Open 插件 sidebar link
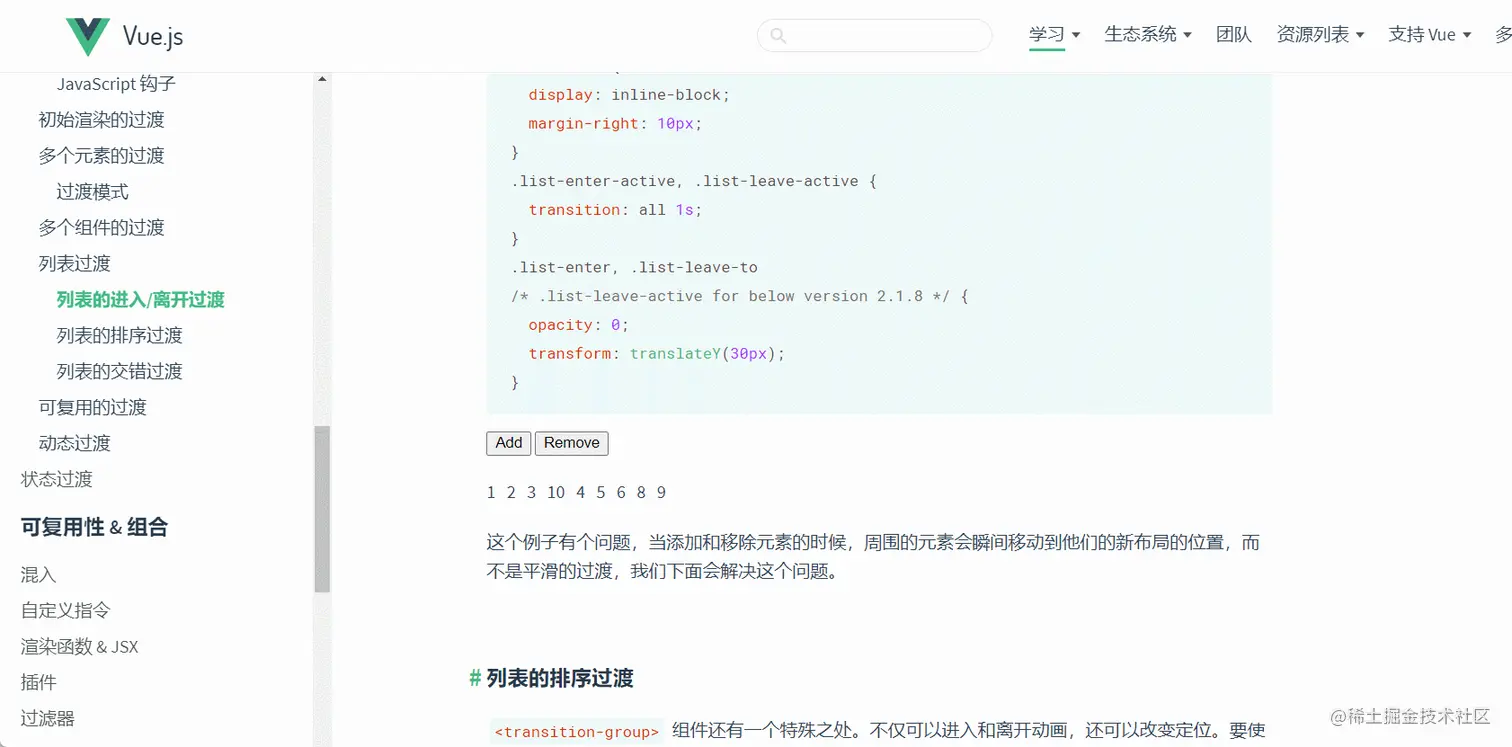1512x747 pixels. tap(38, 683)
